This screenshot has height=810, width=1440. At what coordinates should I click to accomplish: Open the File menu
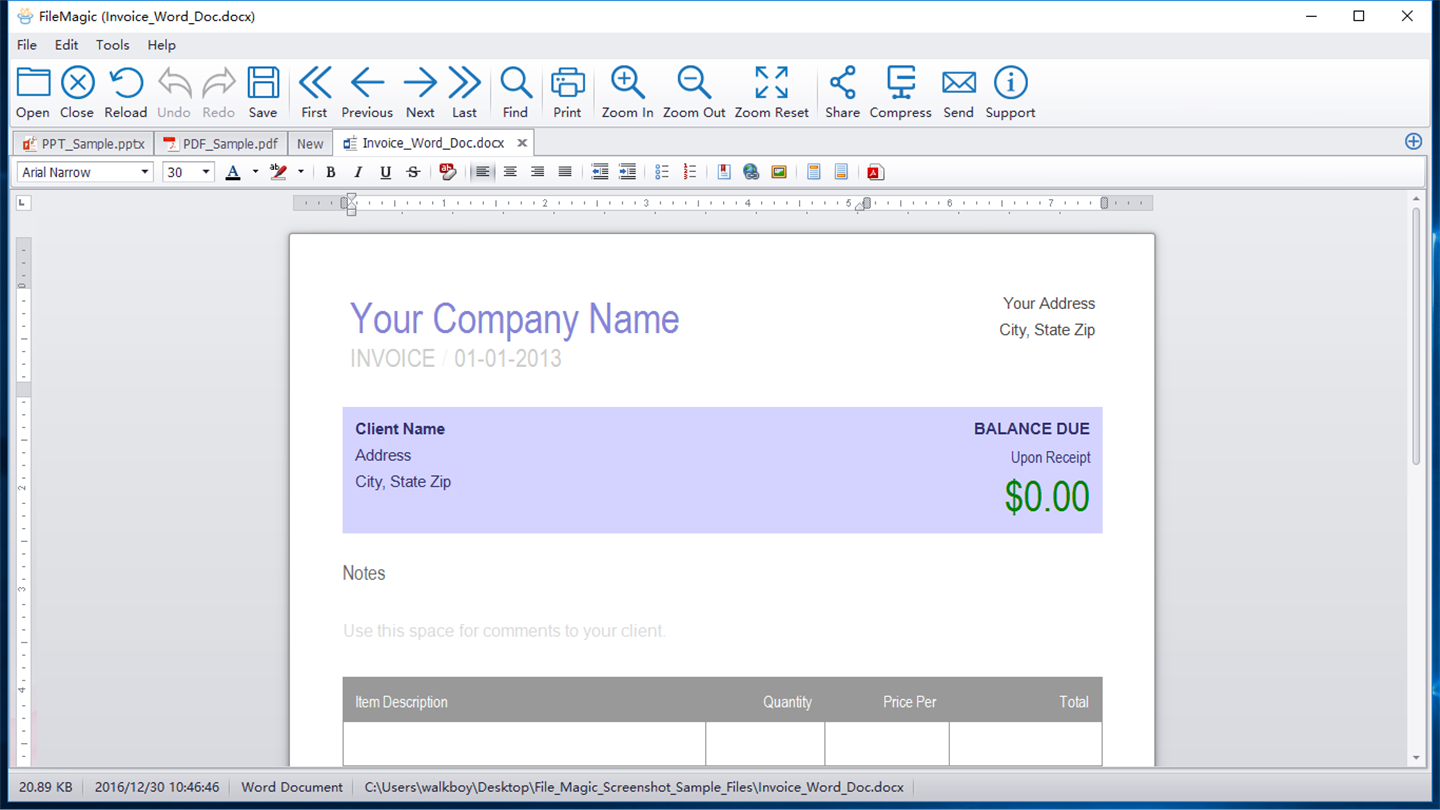(x=27, y=45)
